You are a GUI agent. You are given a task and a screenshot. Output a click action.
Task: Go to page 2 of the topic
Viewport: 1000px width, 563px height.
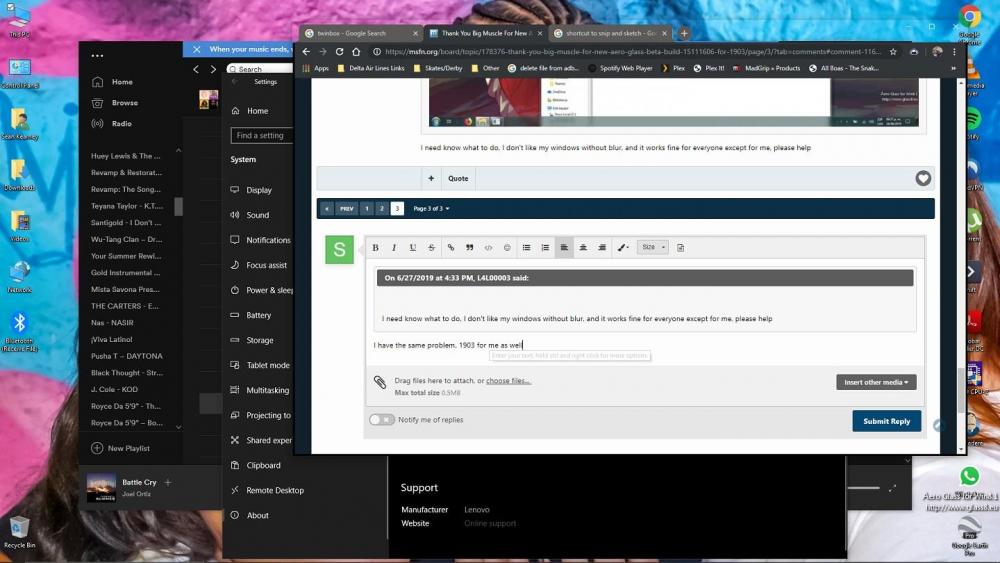tap(381, 208)
